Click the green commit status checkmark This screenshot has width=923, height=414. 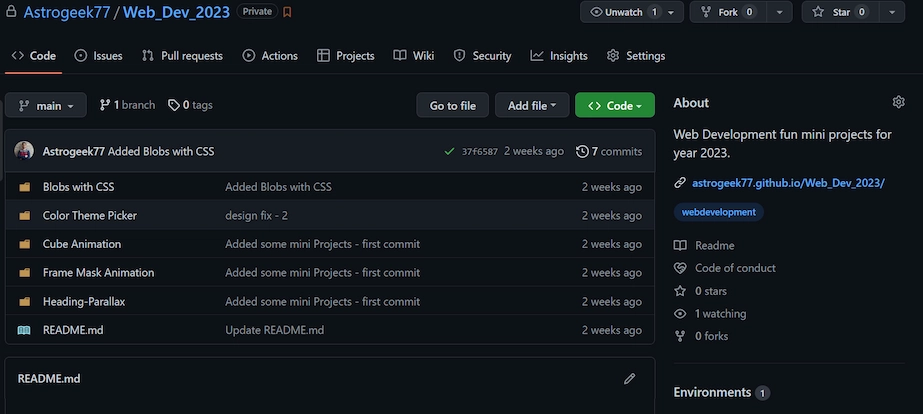coord(450,152)
